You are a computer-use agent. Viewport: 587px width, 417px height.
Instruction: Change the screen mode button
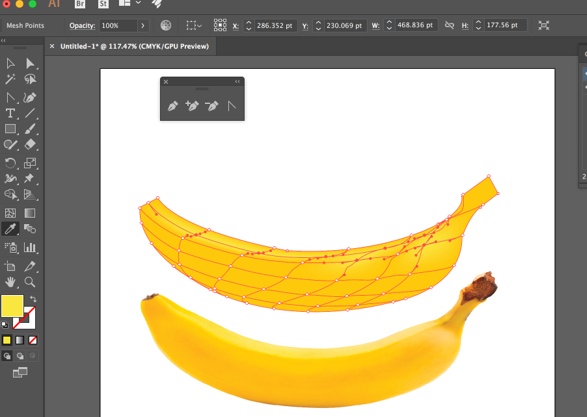pos(20,372)
